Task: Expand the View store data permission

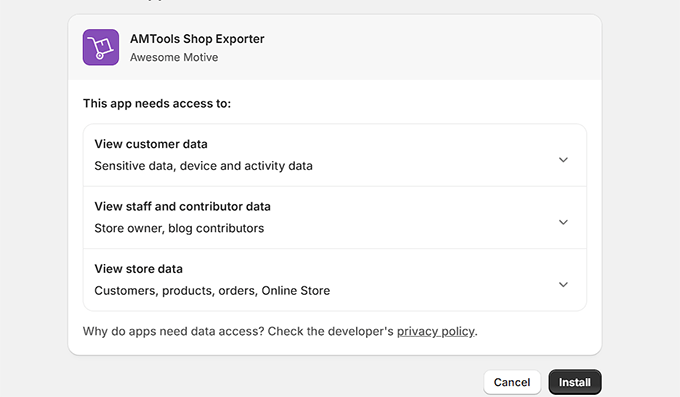Action: (563, 285)
